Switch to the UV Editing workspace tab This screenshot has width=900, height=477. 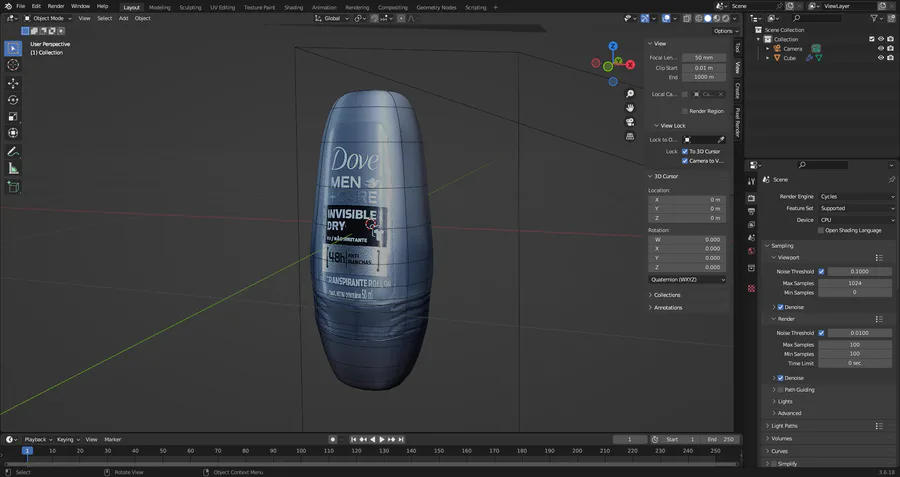(x=222, y=7)
